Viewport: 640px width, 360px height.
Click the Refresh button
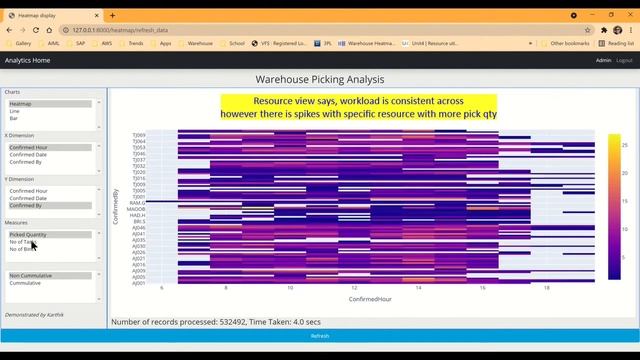[x=320, y=336]
